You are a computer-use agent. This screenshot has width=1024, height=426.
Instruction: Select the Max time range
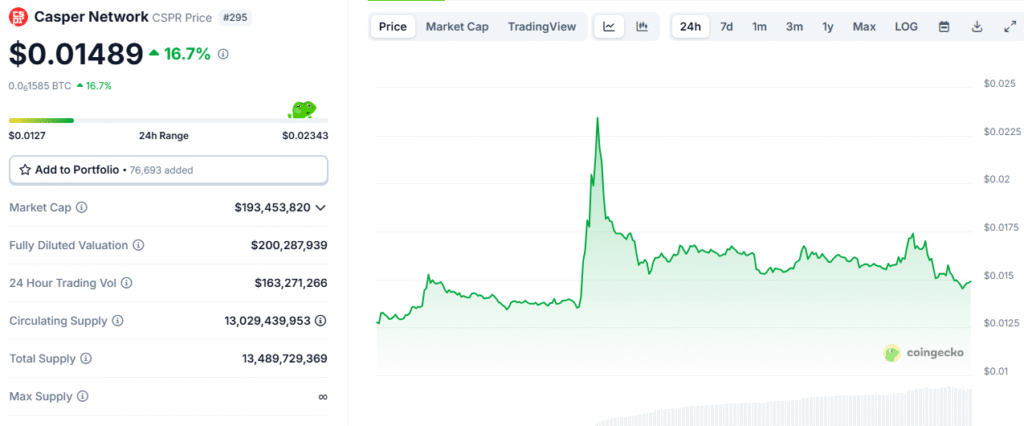[864, 27]
